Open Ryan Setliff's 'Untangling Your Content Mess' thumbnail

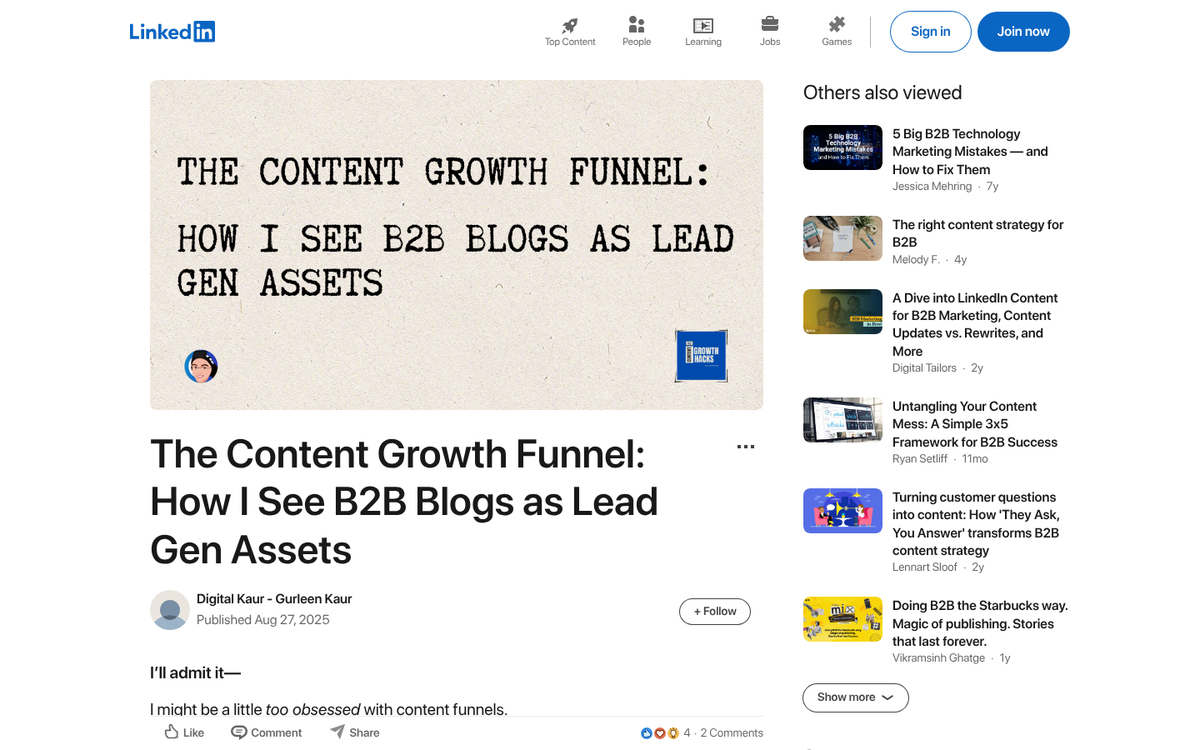pos(842,420)
